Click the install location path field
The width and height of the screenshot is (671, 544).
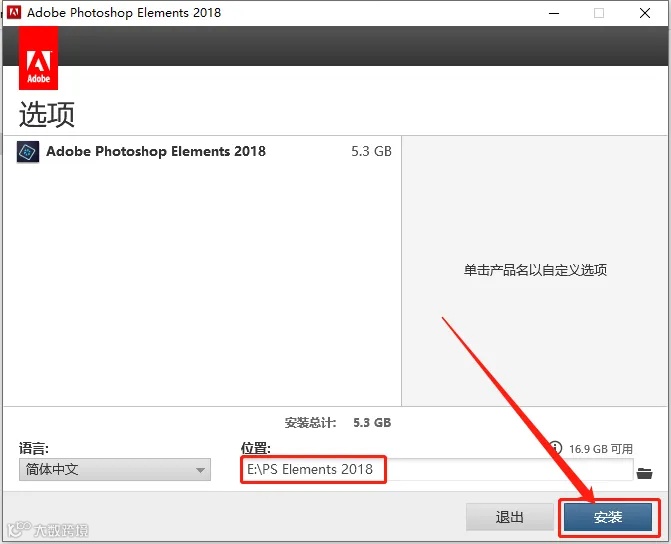(437, 470)
